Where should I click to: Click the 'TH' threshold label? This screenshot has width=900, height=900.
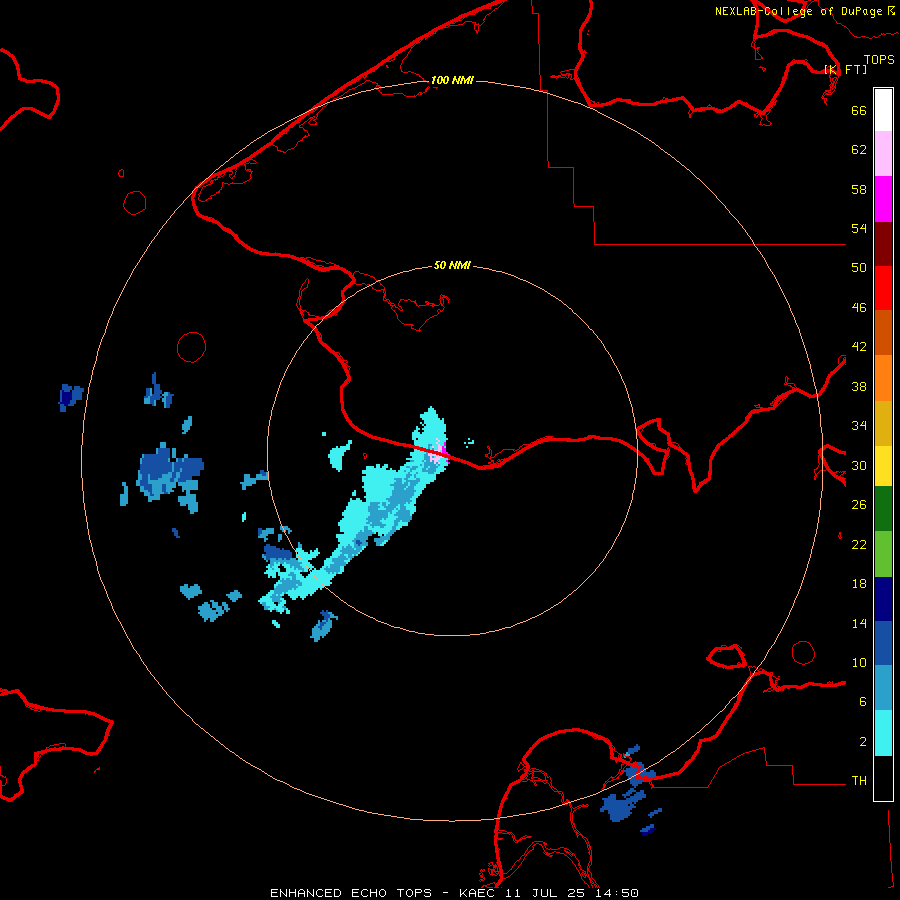pos(859,781)
